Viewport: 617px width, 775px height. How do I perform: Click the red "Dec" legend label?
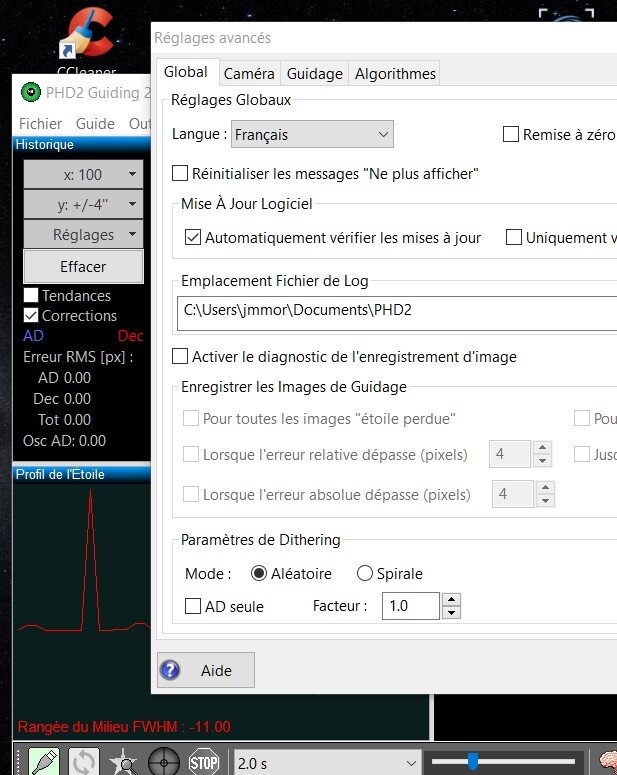[x=131, y=336]
